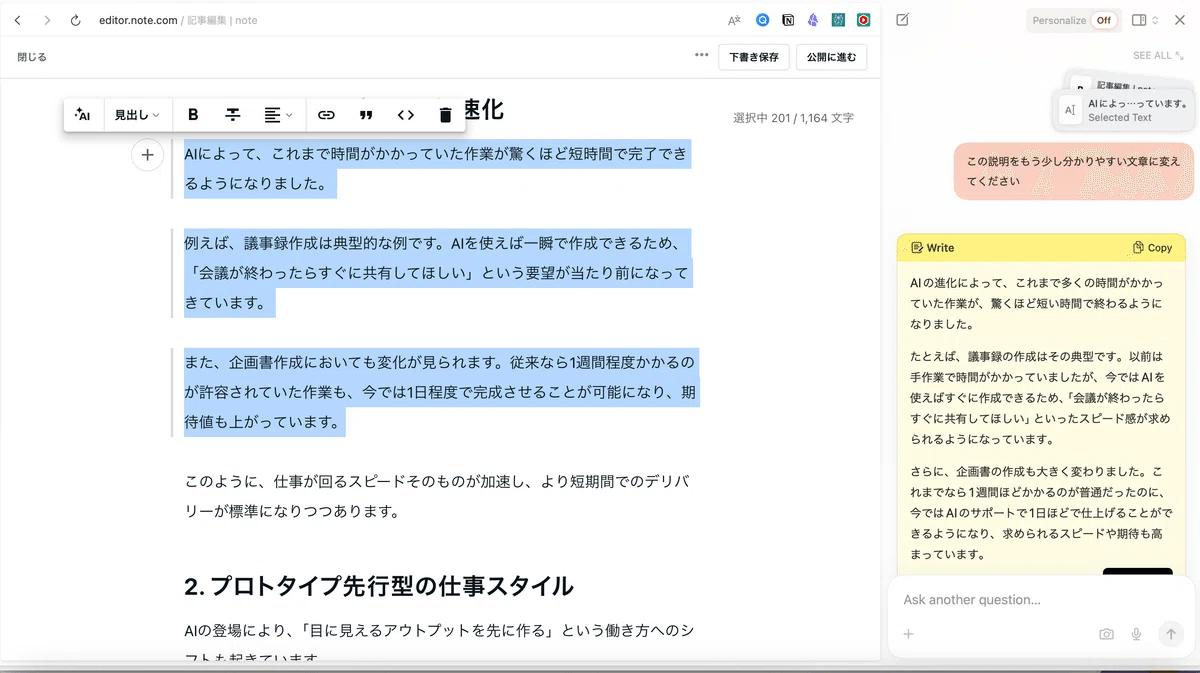
Task: Reload the editor.note.com page
Action: point(76,20)
